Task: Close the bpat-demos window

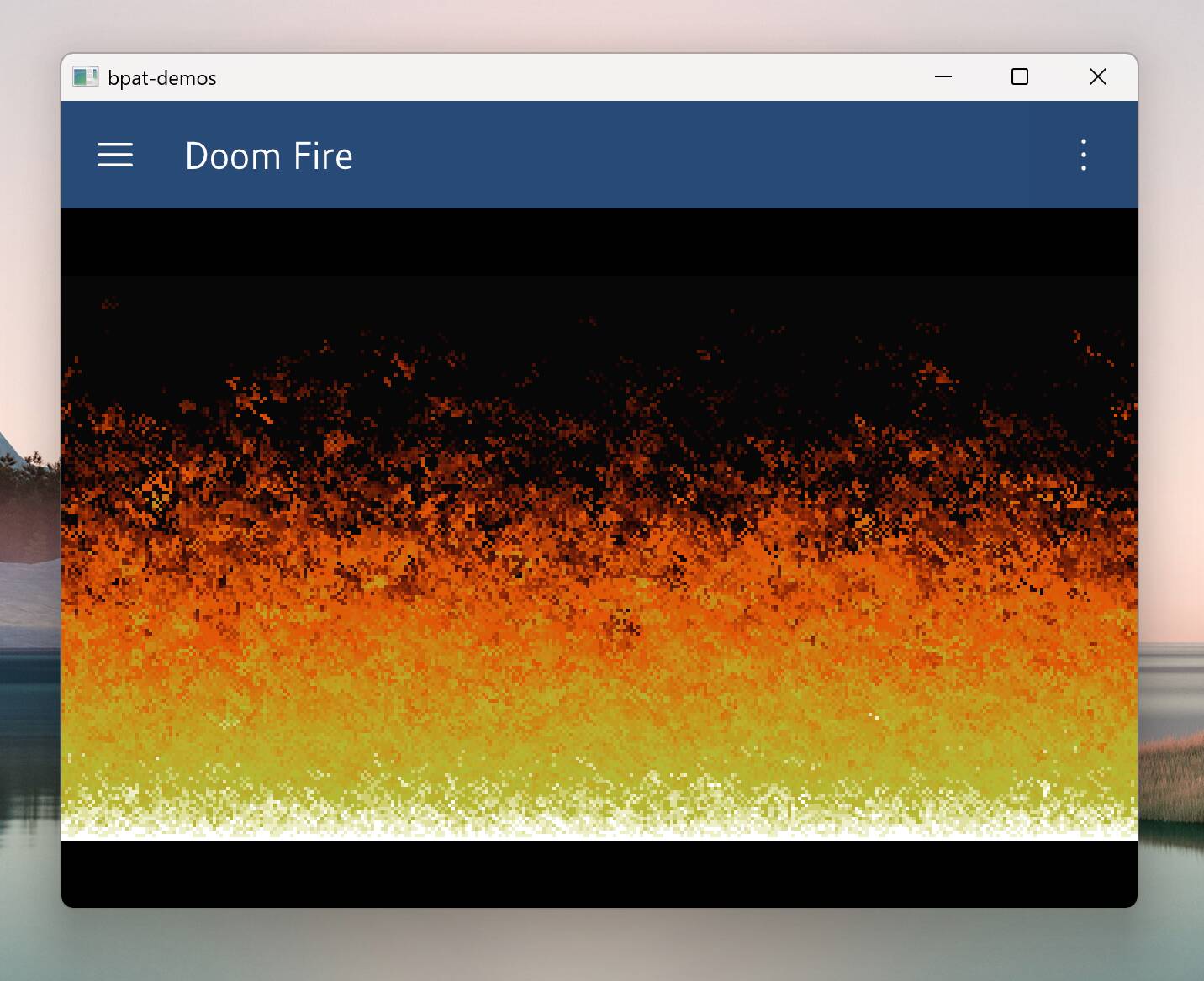Action: click(x=1097, y=77)
